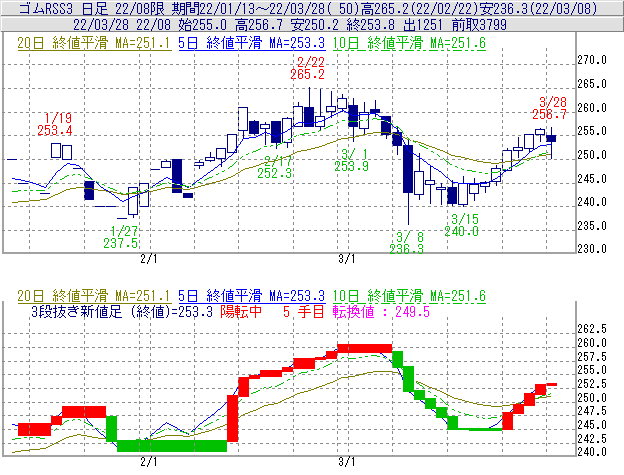Click the 240.0 axis label on lower chart
624x475 pixels.
click(x=592, y=452)
